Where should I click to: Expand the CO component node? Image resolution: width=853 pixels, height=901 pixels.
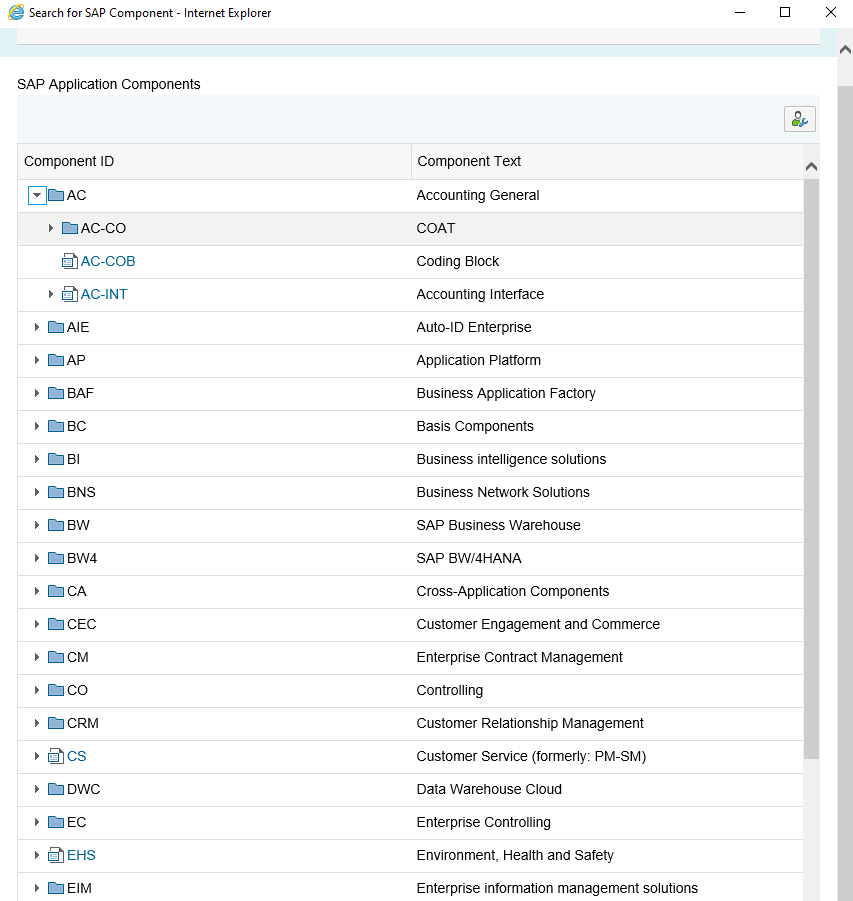(x=37, y=690)
